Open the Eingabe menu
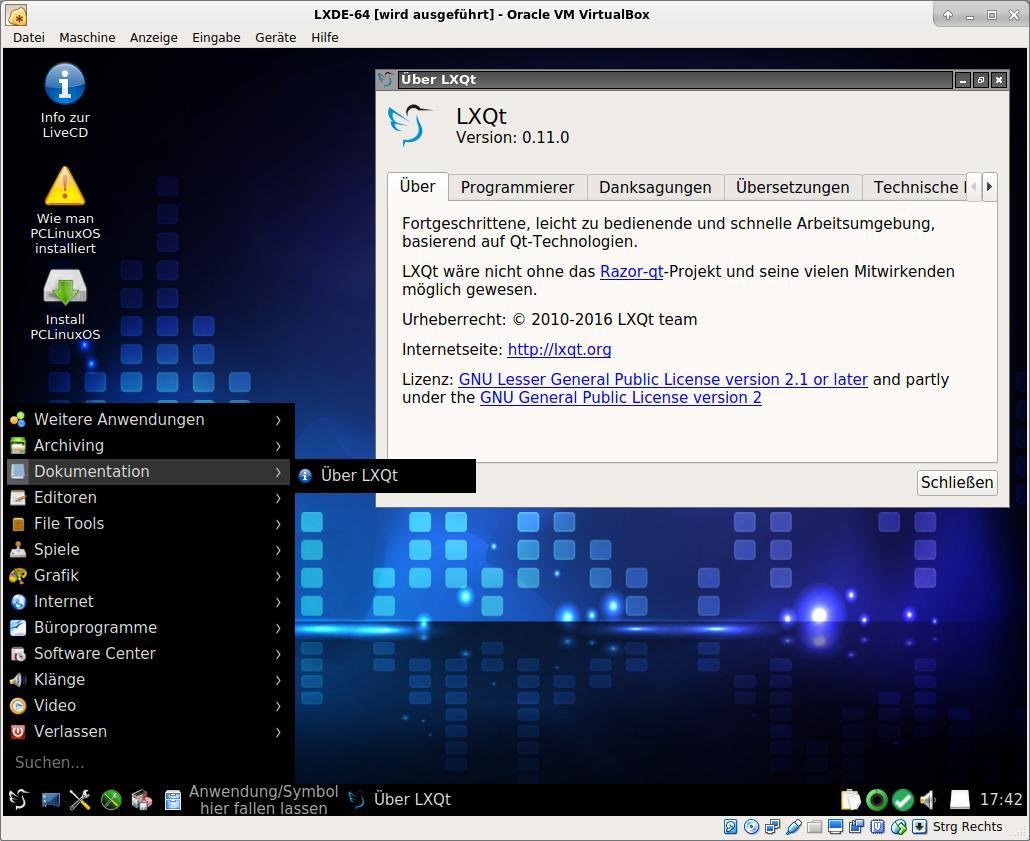 216,37
